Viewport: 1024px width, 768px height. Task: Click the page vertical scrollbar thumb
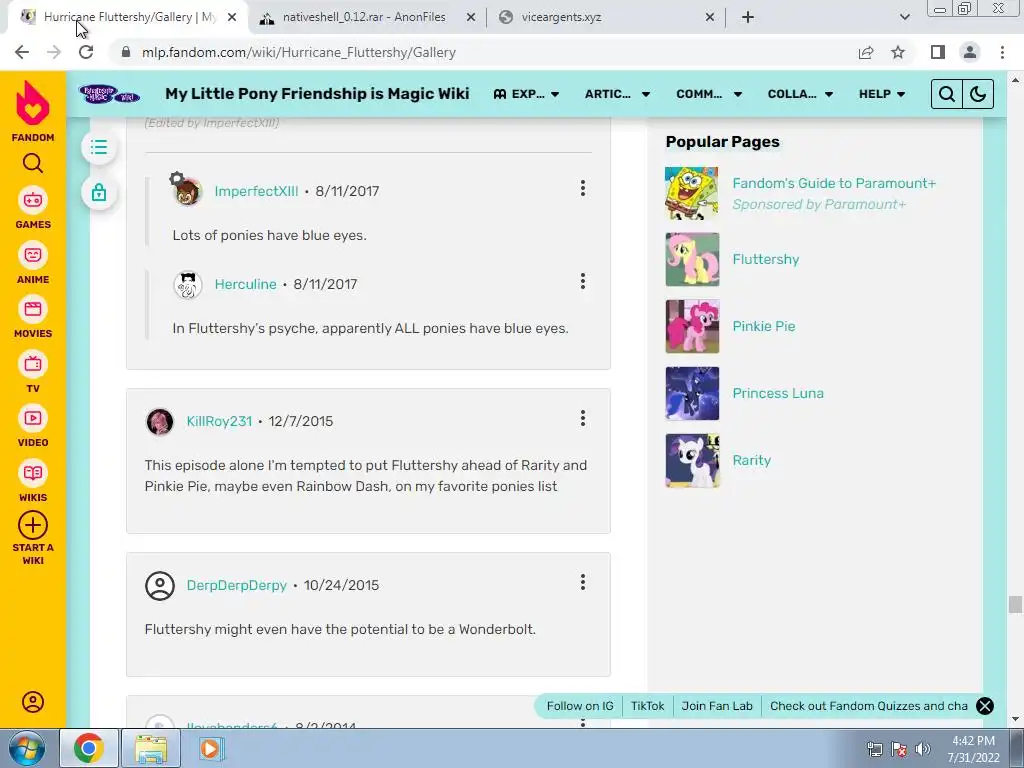pos(1015,604)
